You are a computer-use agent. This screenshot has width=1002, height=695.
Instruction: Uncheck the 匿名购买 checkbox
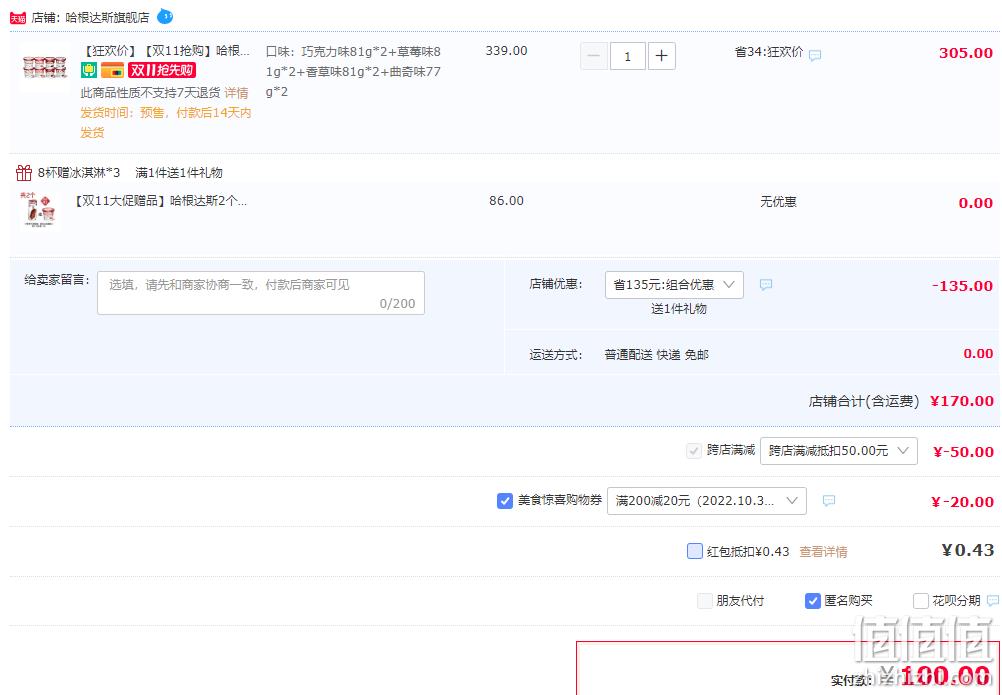point(812,600)
